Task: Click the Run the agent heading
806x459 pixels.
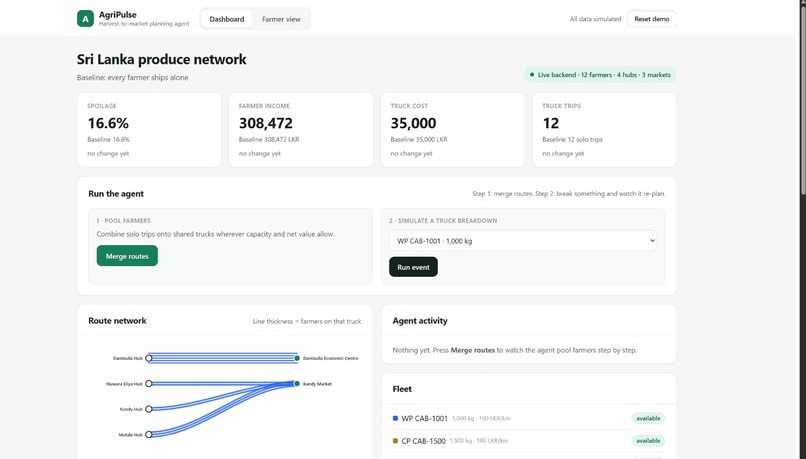Action: tap(116, 194)
